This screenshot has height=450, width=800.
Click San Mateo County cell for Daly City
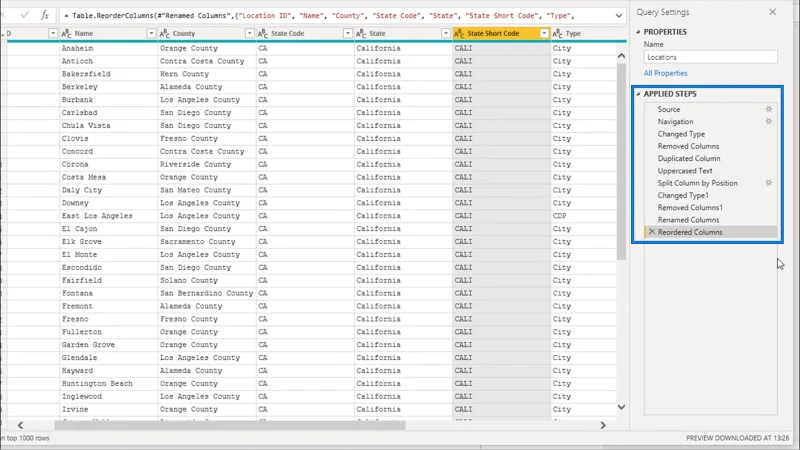click(207, 190)
